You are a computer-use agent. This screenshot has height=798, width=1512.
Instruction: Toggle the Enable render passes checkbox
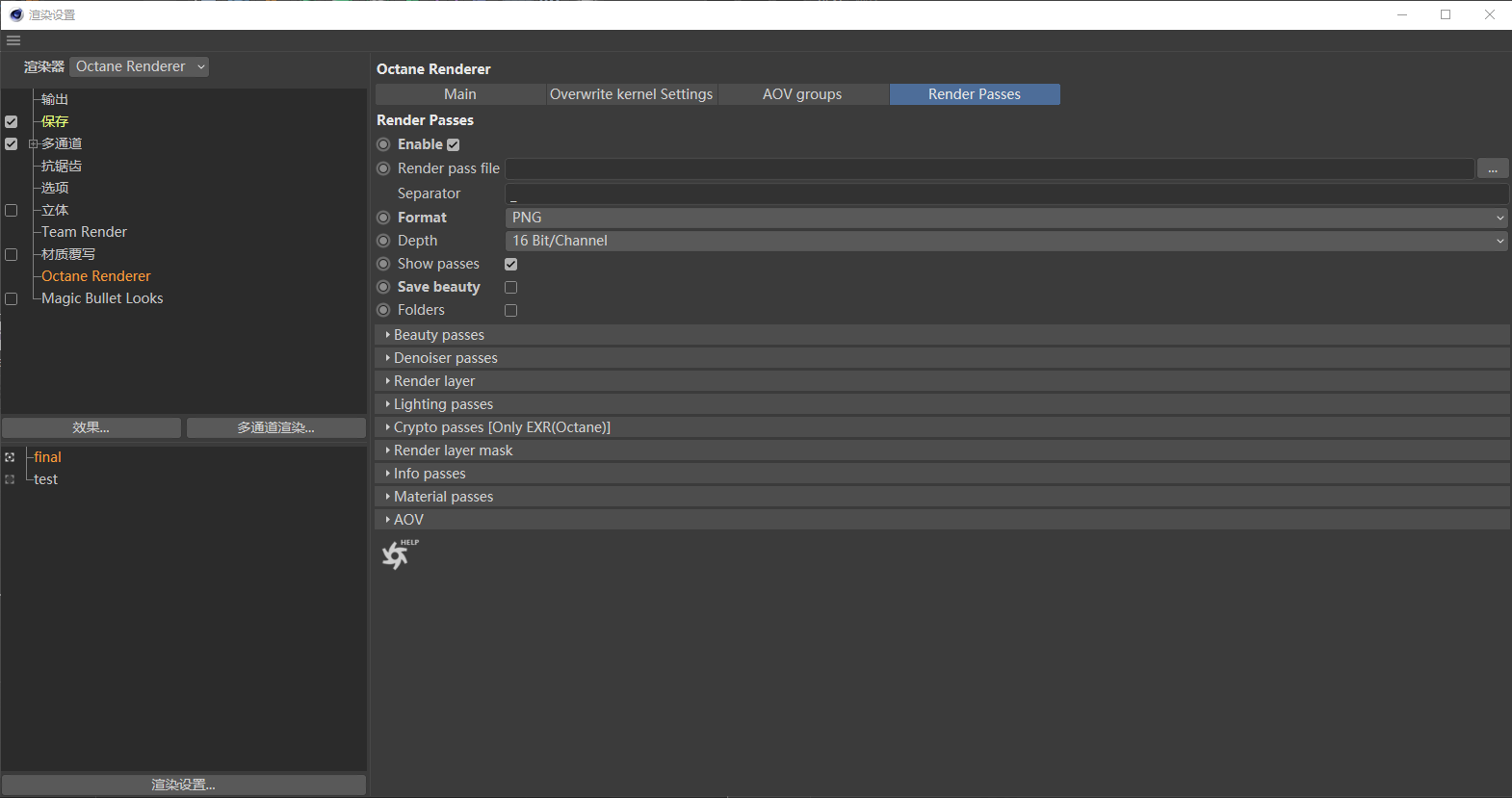click(454, 144)
